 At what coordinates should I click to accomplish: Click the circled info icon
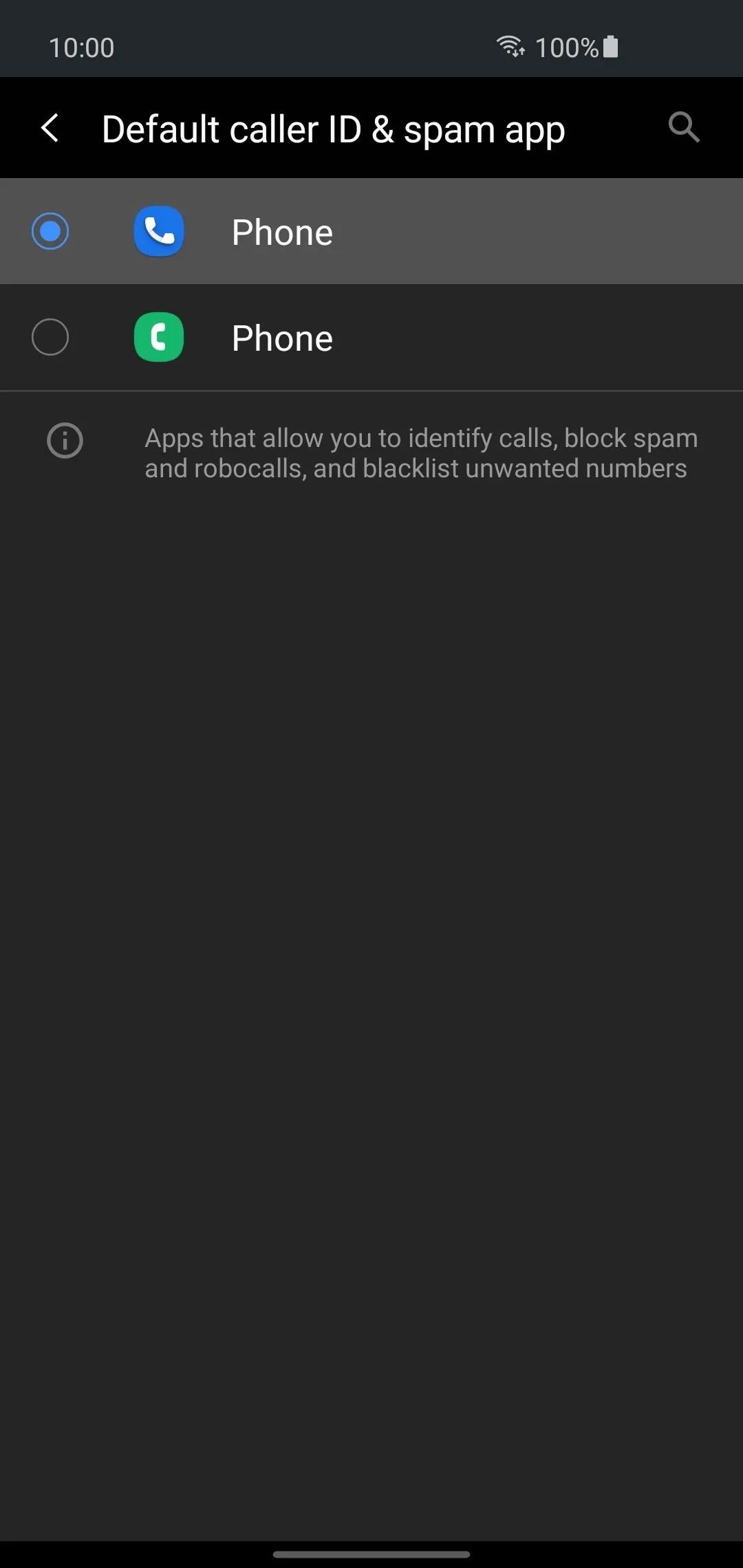pos(65,440)
